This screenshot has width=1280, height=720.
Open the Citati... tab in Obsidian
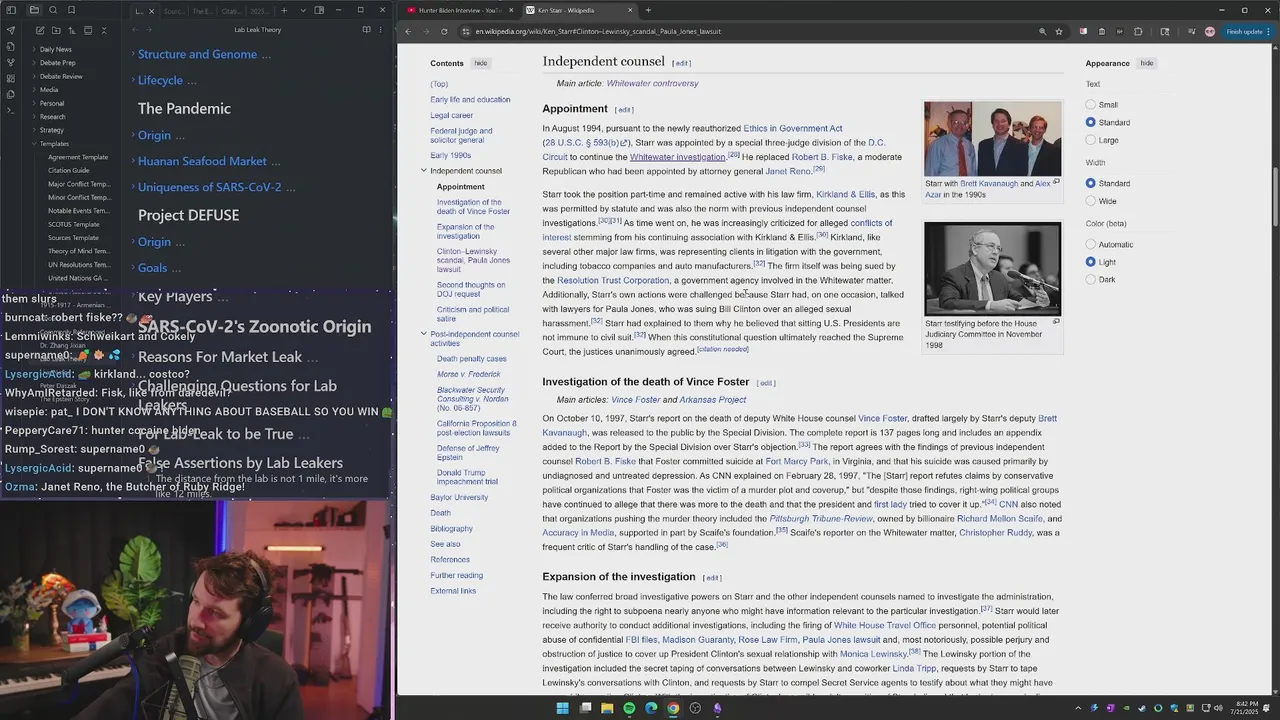(231, 11)
